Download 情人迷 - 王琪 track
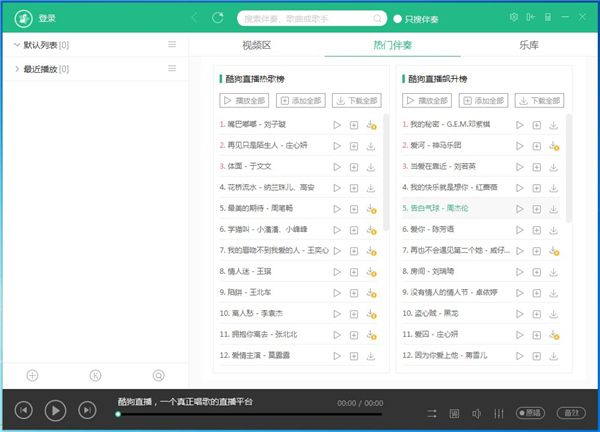Image resolution: width=600 pixels, height=432 pixels. click(371, 272)
